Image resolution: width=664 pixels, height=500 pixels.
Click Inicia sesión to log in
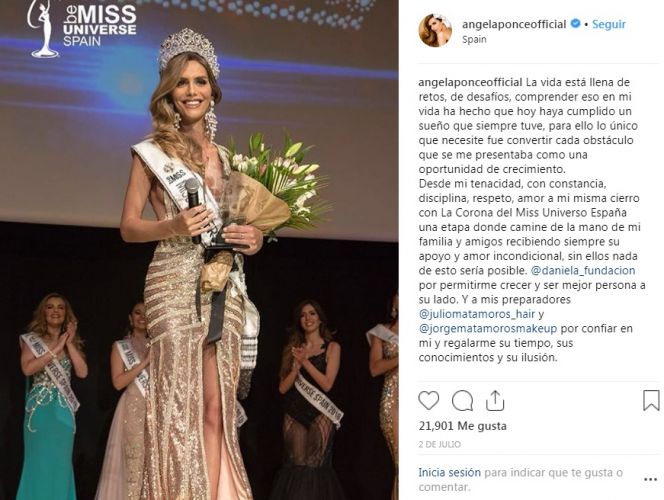449,472
